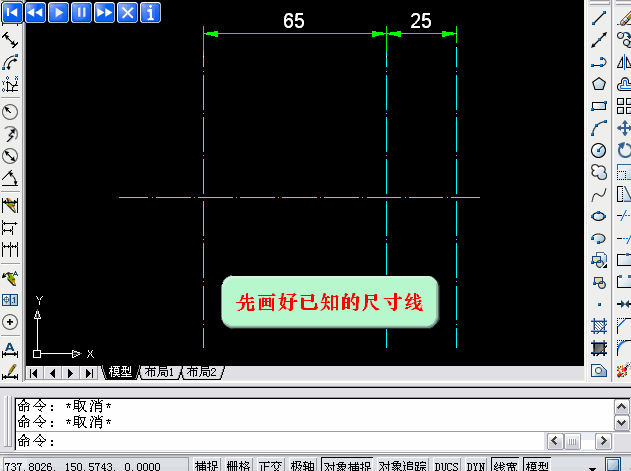631x471 pixels.
Task: Click the rewind playback button
Action: pyautogui.click(x=35, y=12)
